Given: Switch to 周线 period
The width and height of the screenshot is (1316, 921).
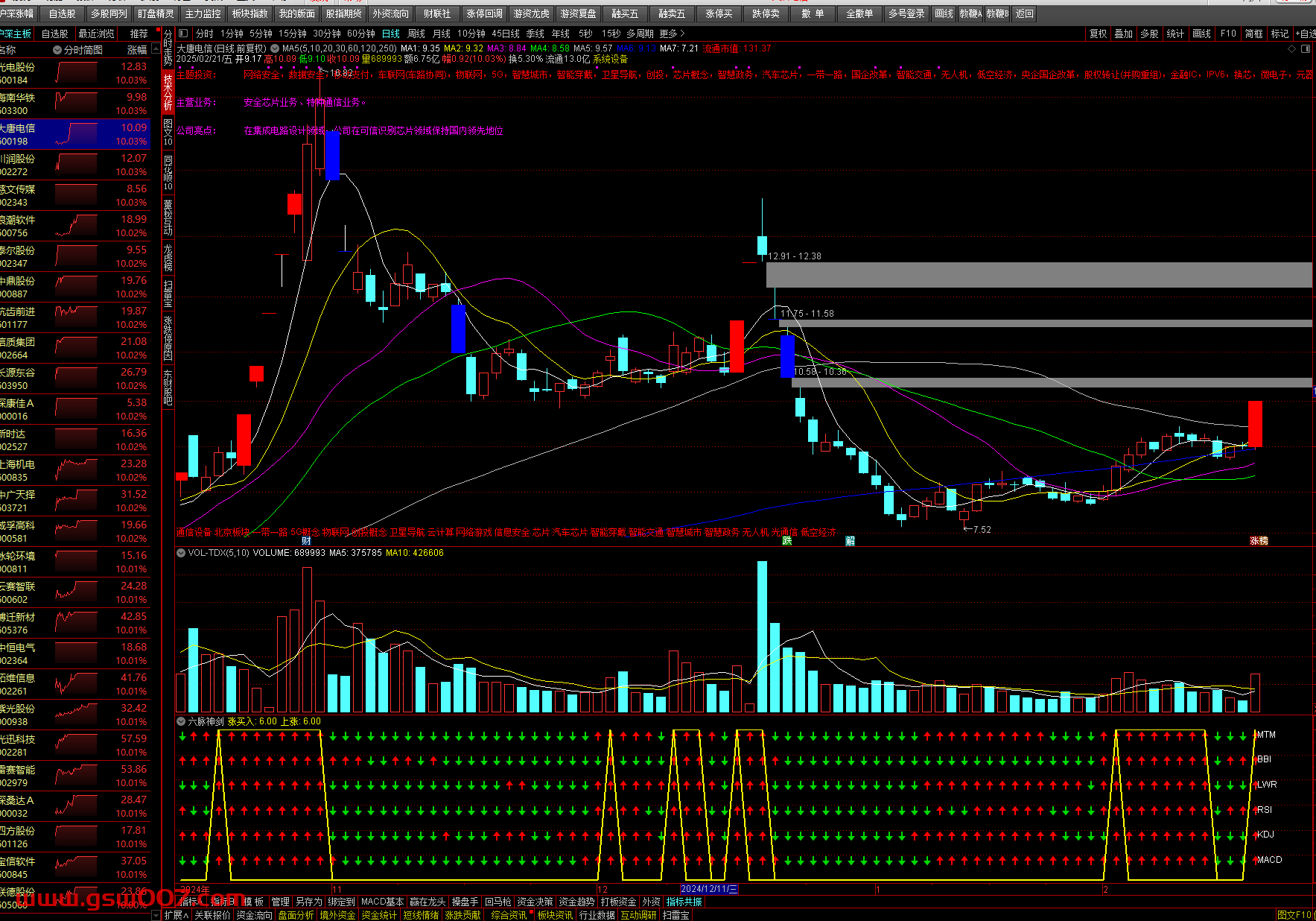Looking at the screenshot, I should pos(416,34).
